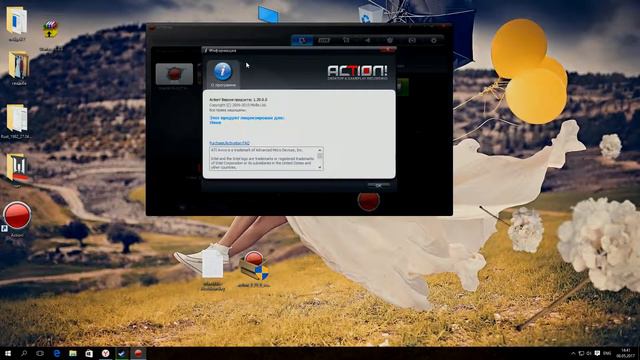
Task: Select the recording mode thumbnail in Action! window
Action: pos(174,74)
